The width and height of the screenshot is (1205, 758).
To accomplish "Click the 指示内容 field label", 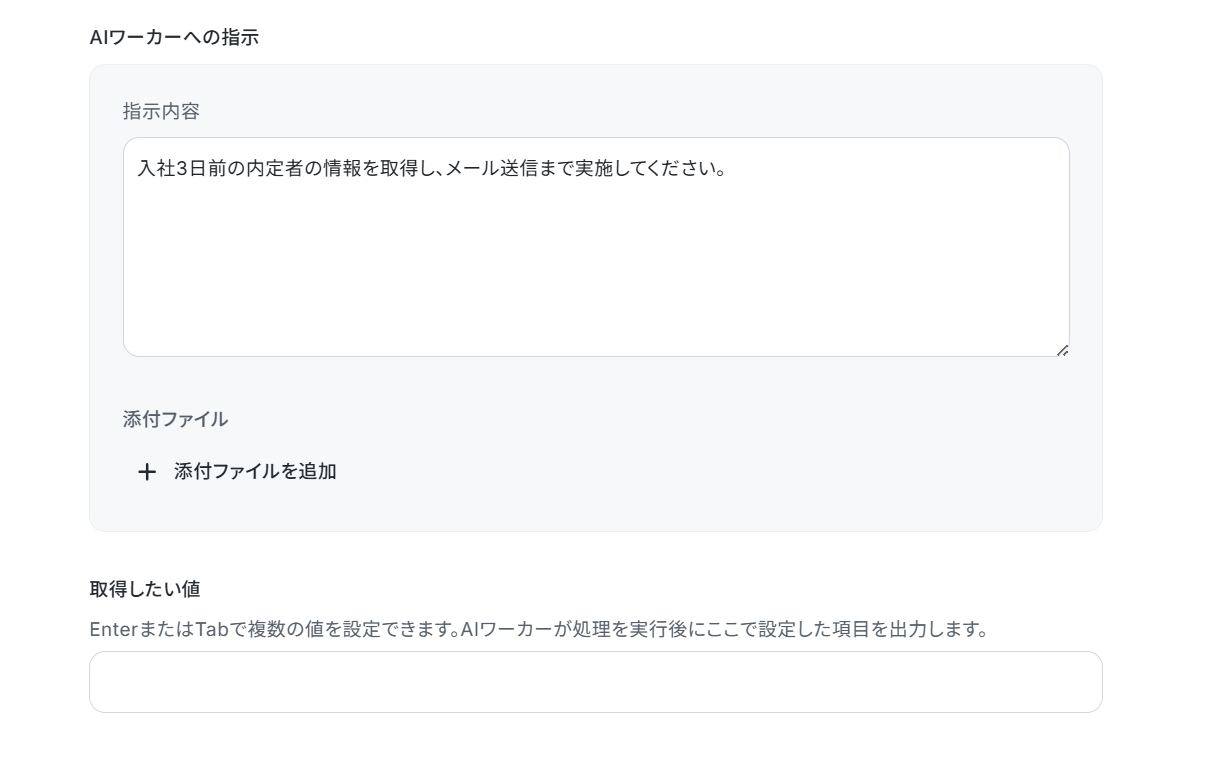I will pyautogui.click(x=161, y=111).
